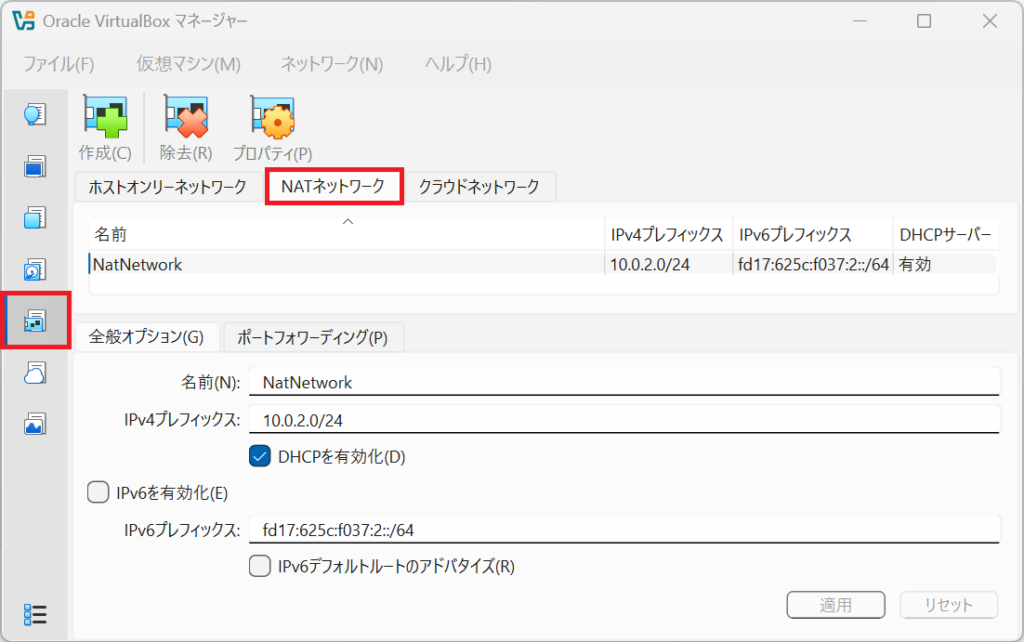Viewport: 1024px width, 642px height.
Task: Switch to ホストオンリーネットワーク tab
Action: coord(168,187)
